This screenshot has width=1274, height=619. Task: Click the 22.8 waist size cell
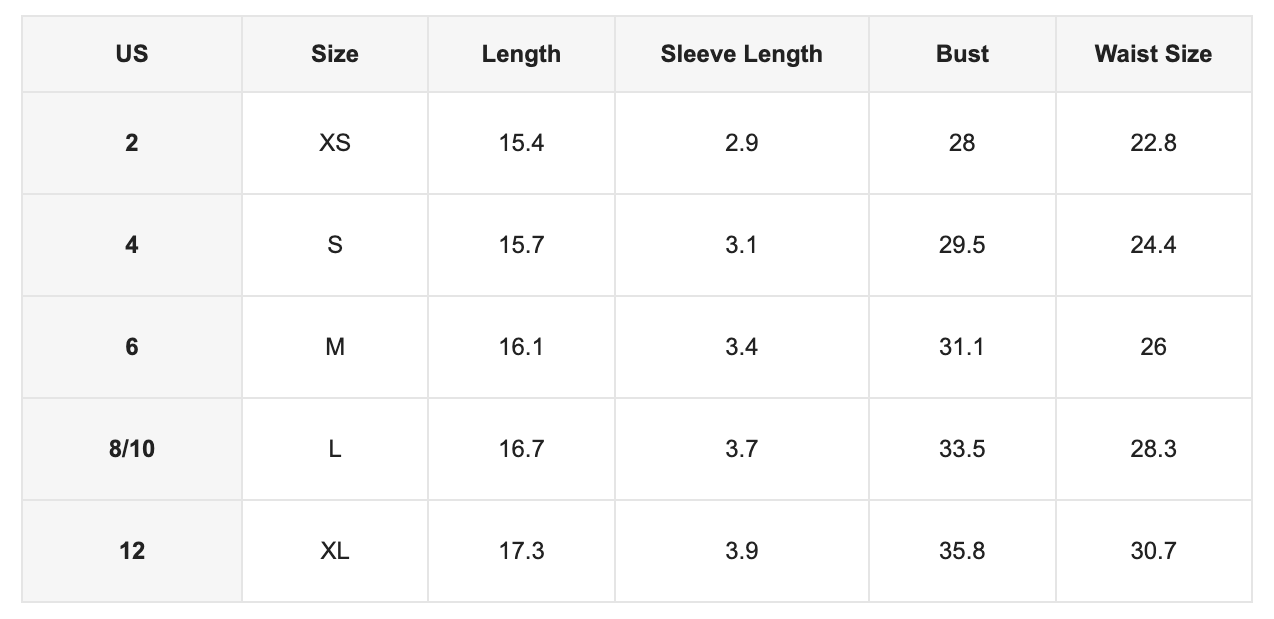click(1153, 143)
